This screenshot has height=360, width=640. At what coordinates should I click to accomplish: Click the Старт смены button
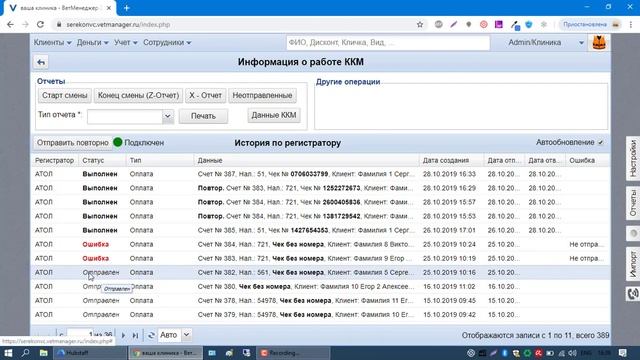64,96
